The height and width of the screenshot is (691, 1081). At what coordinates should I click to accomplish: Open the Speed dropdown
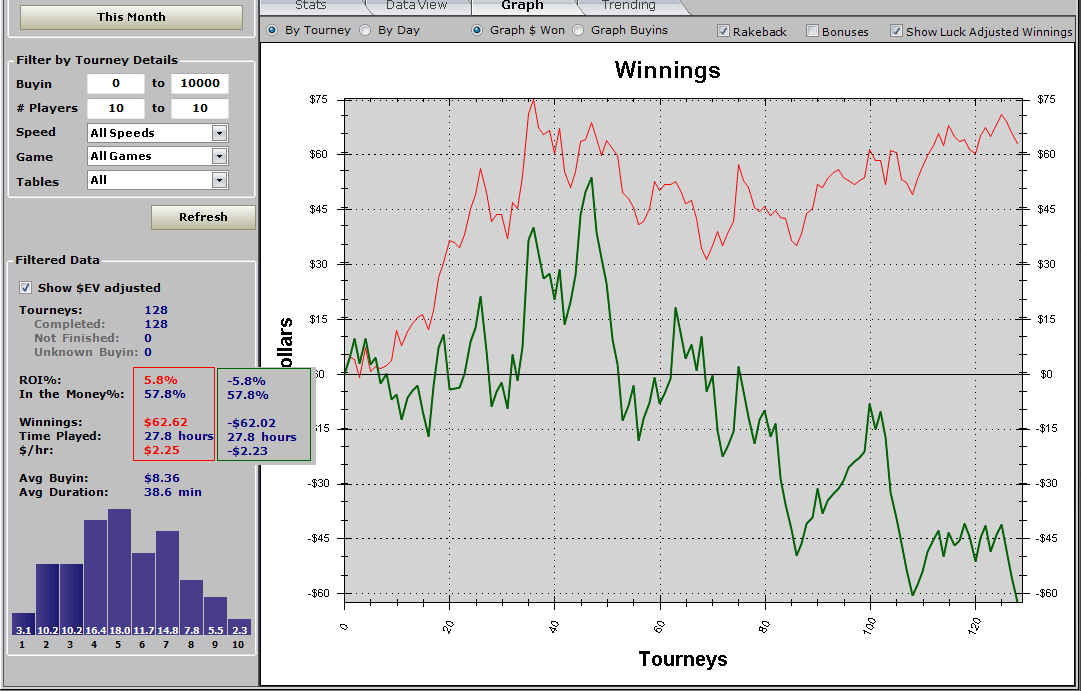[219, 133]
